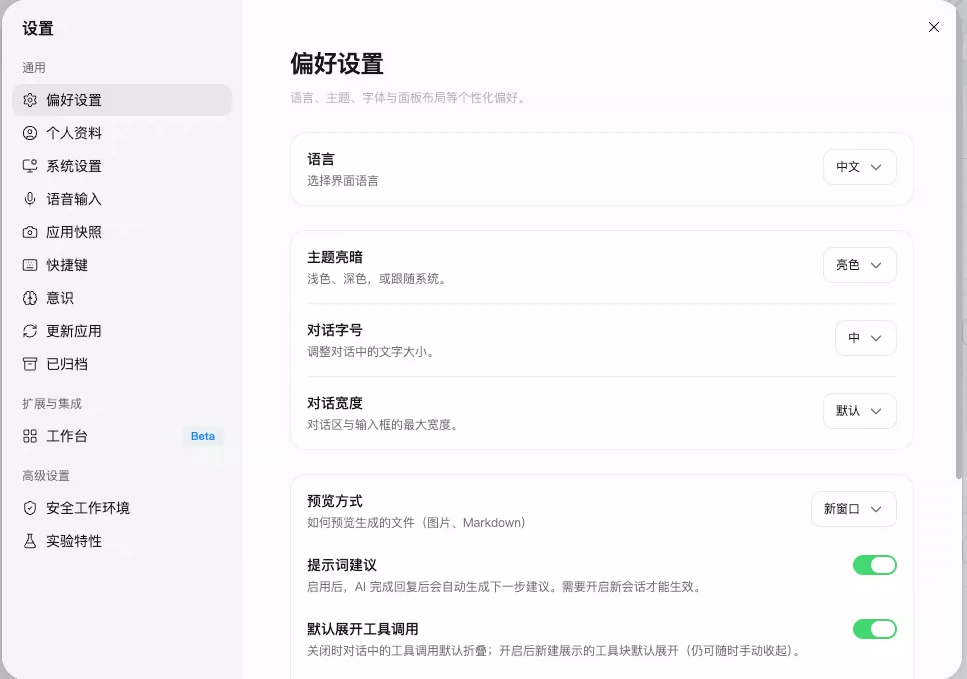Screen dimensions: 967x679
Task: Click the grid icon beside 工作台
Action: pos(30,436)
